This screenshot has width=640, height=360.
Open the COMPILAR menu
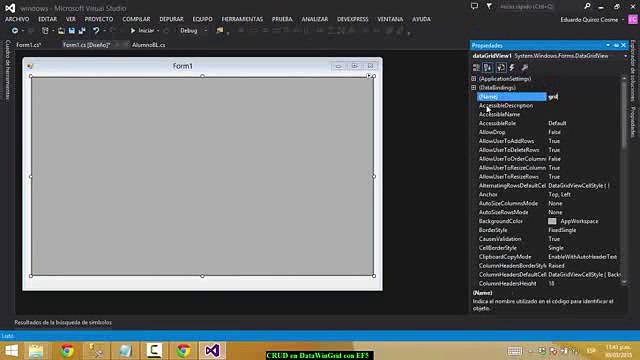[136, 19]
